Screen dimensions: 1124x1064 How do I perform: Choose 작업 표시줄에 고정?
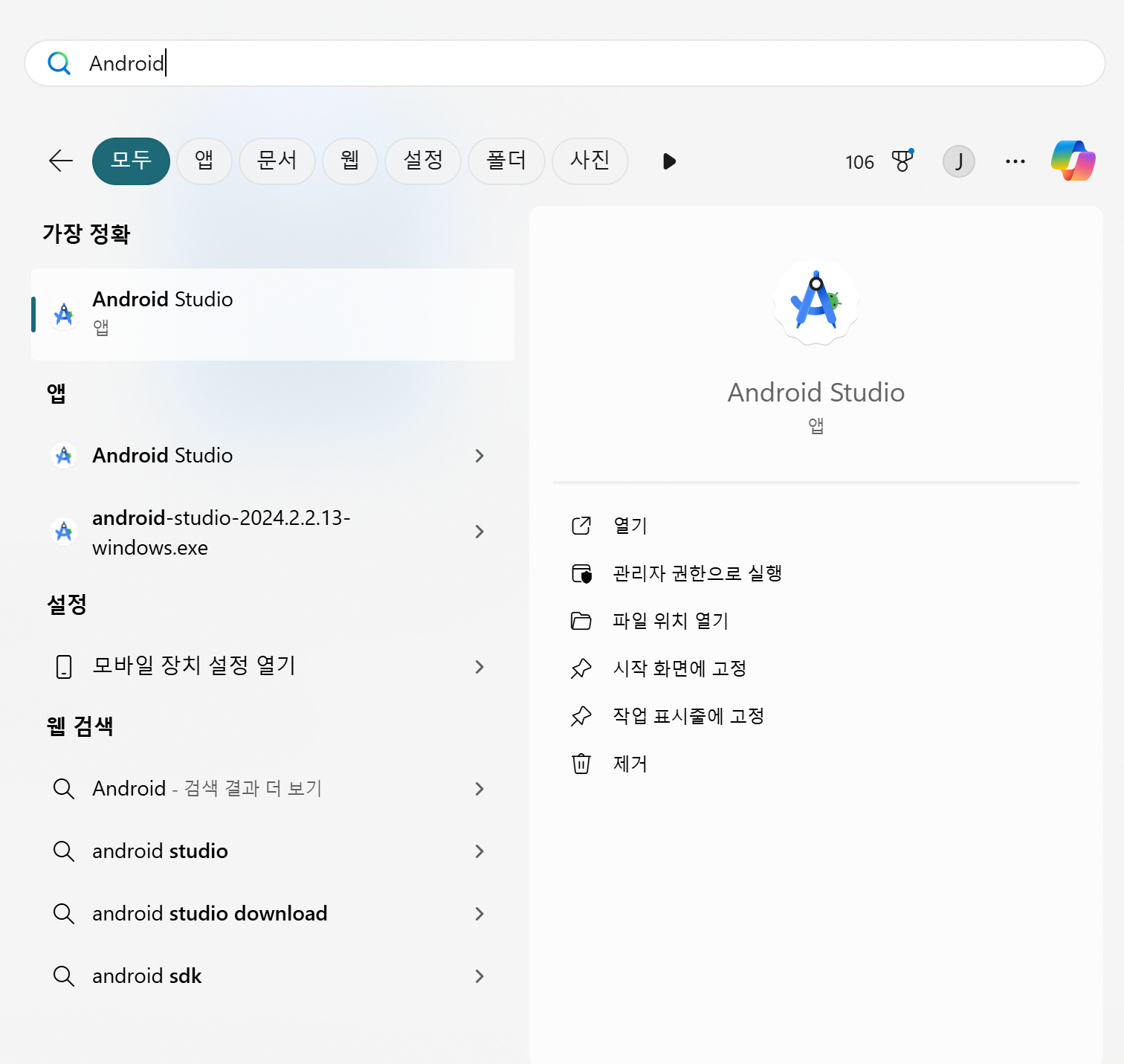[x=688, y=716]
